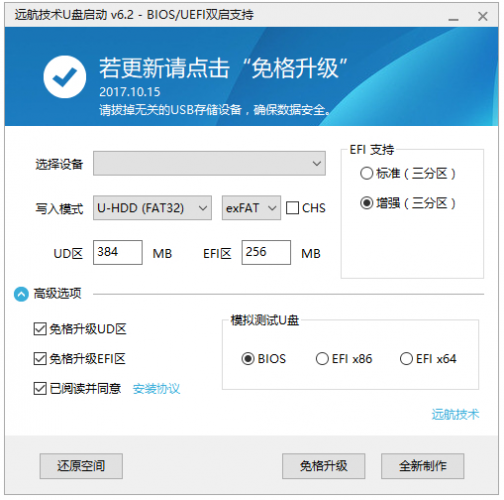Viewport: 504px width, 500px height.
Task: Click the 还原空间 button
Action: pos(81,466)
